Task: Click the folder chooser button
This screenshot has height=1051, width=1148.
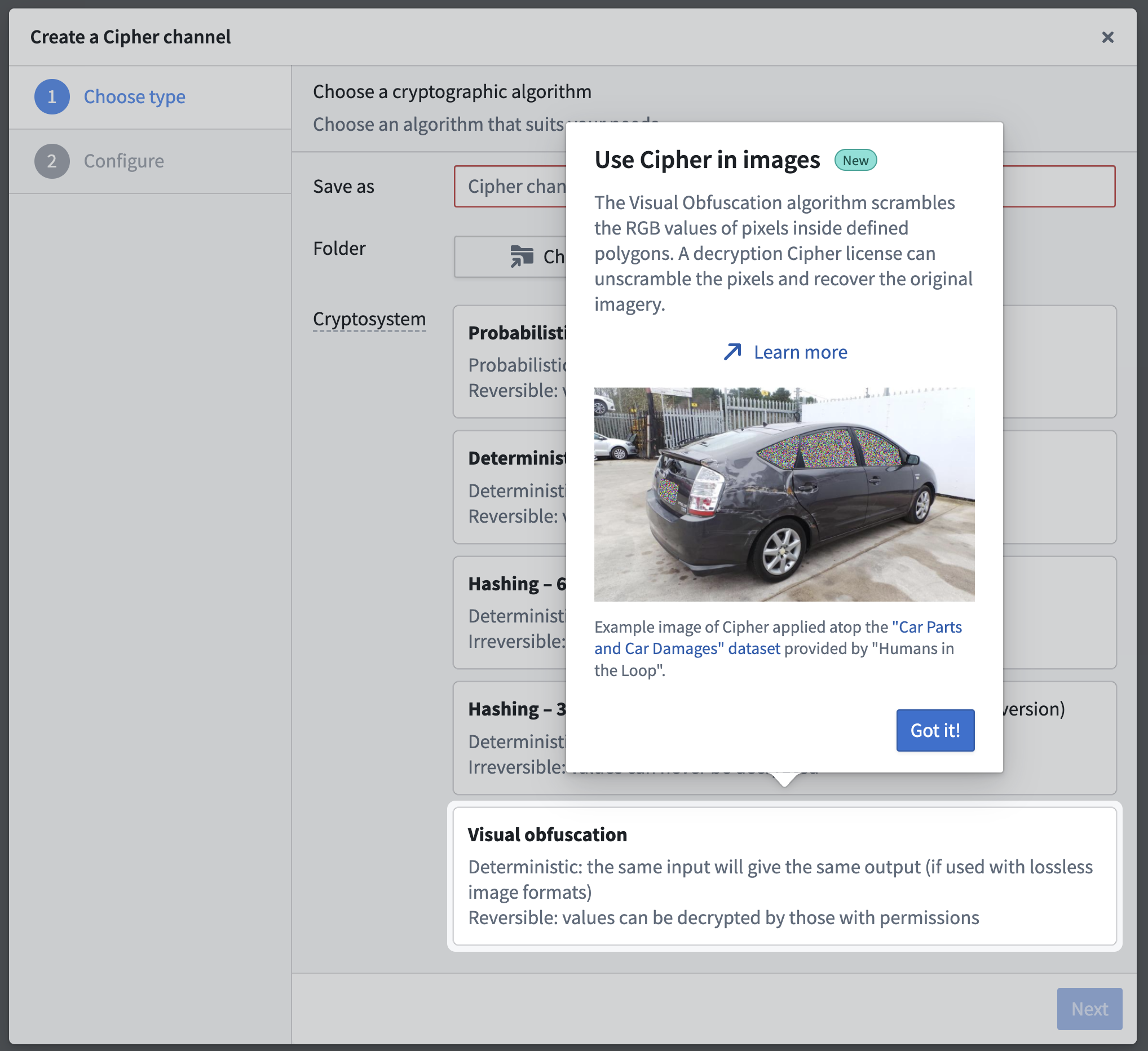Action: click(x=510, y=257)
